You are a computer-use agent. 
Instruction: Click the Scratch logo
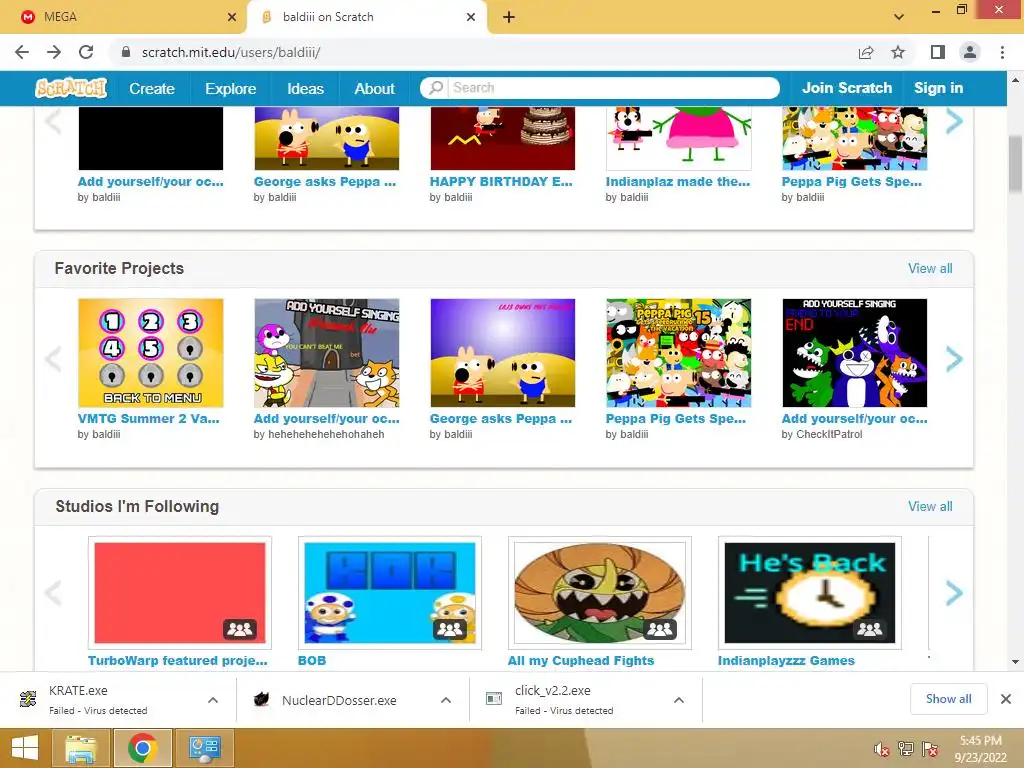pyautogui.click(x=71, y=88)
